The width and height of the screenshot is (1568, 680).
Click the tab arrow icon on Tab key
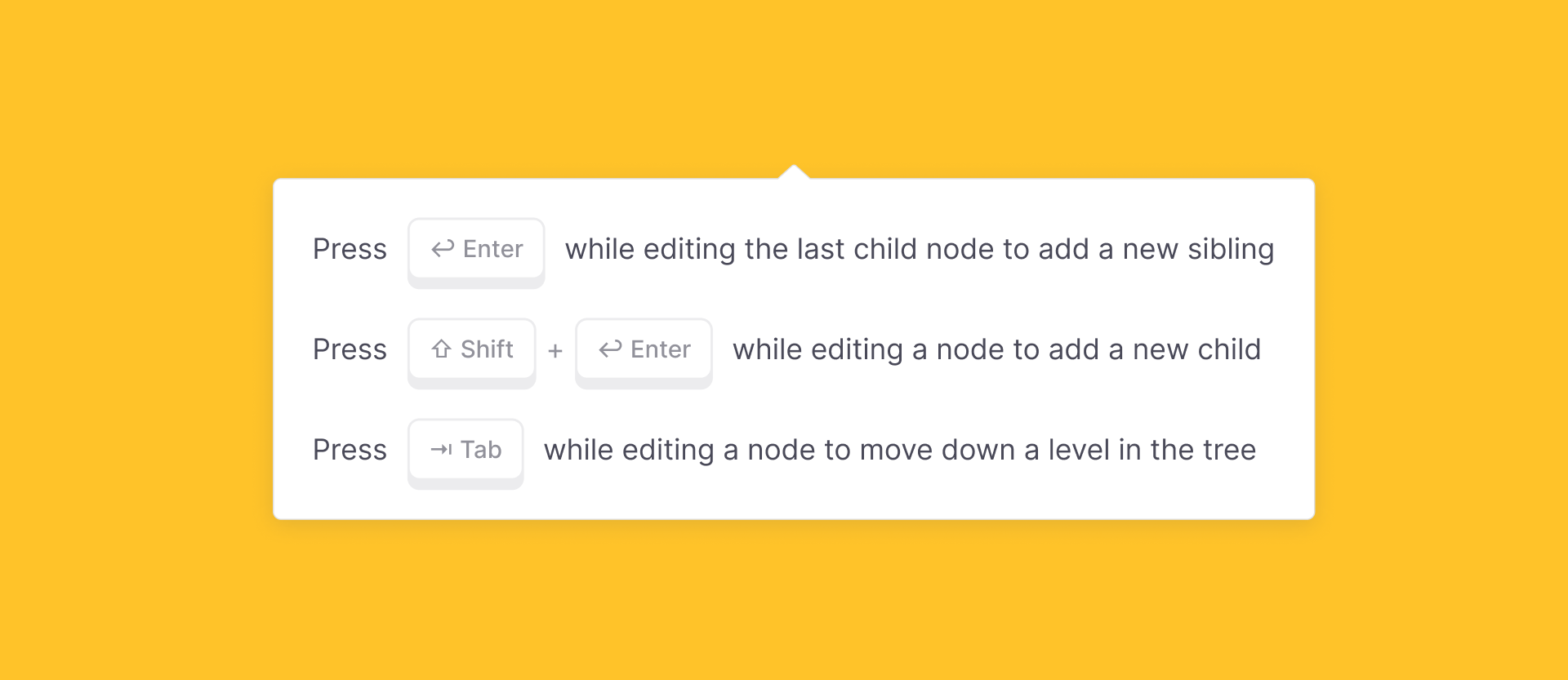tap(441, 450)
